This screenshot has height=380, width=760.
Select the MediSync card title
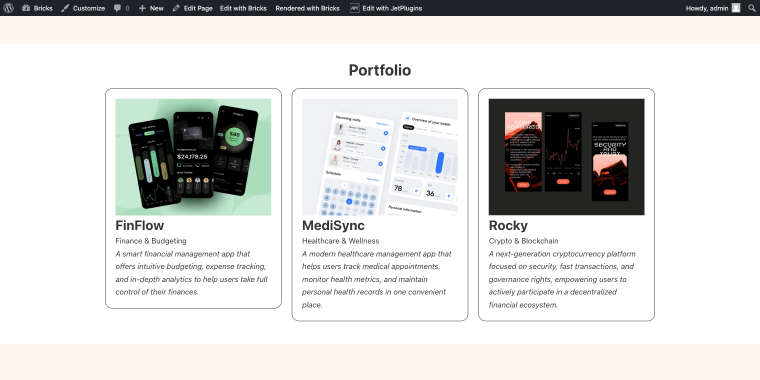[x=333, y=226]
